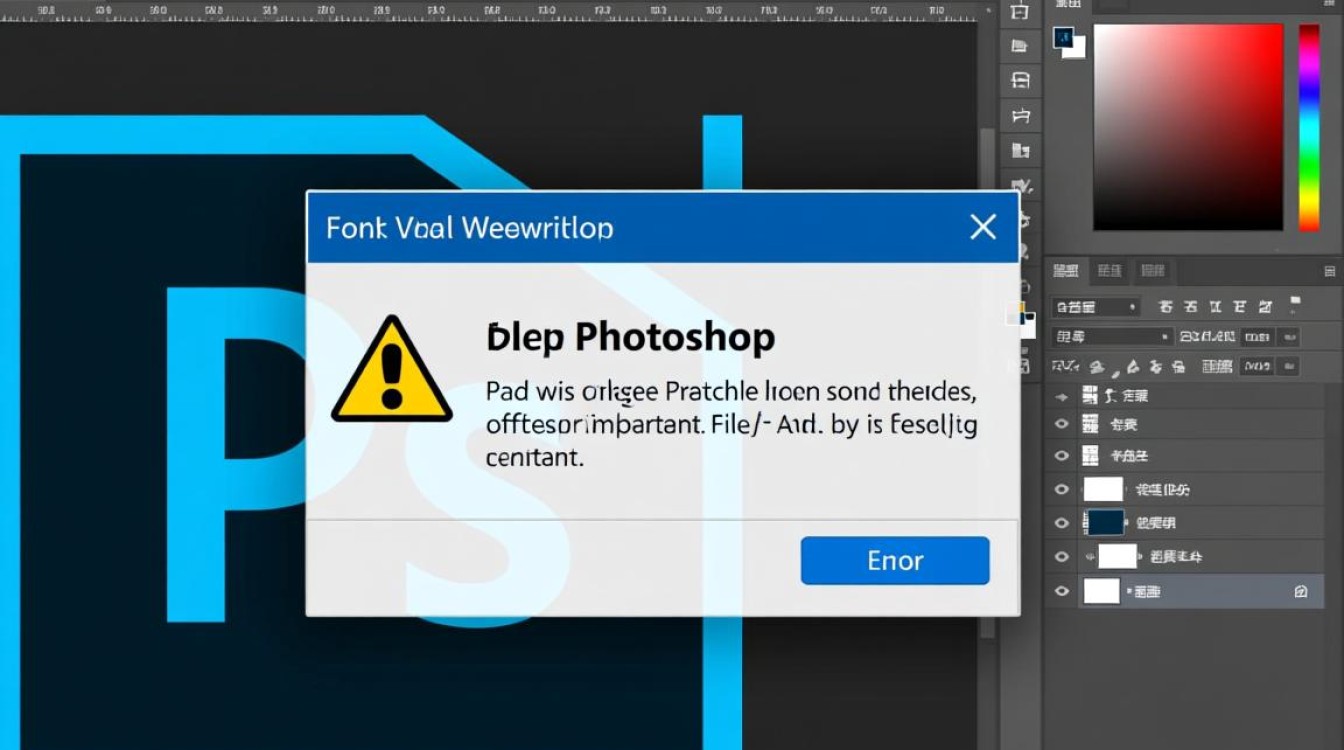
Task: Toggle the eye icon of the highlighted bottom layer
Action: 1062,591
